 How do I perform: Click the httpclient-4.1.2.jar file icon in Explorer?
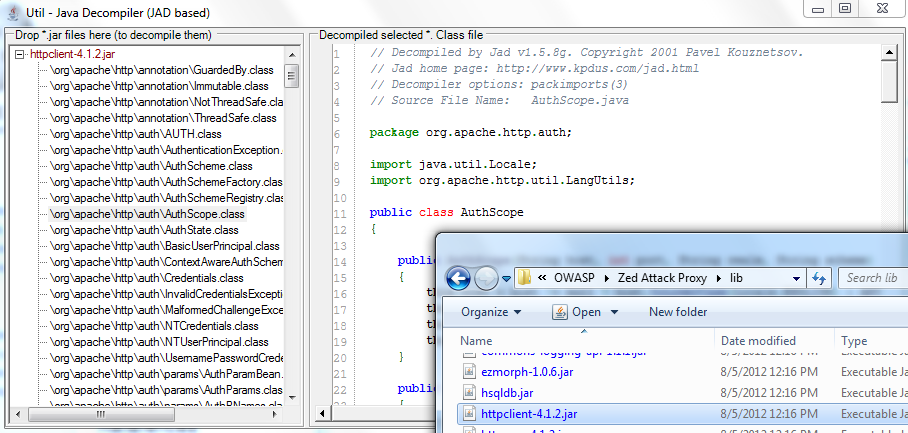[468, 413]
